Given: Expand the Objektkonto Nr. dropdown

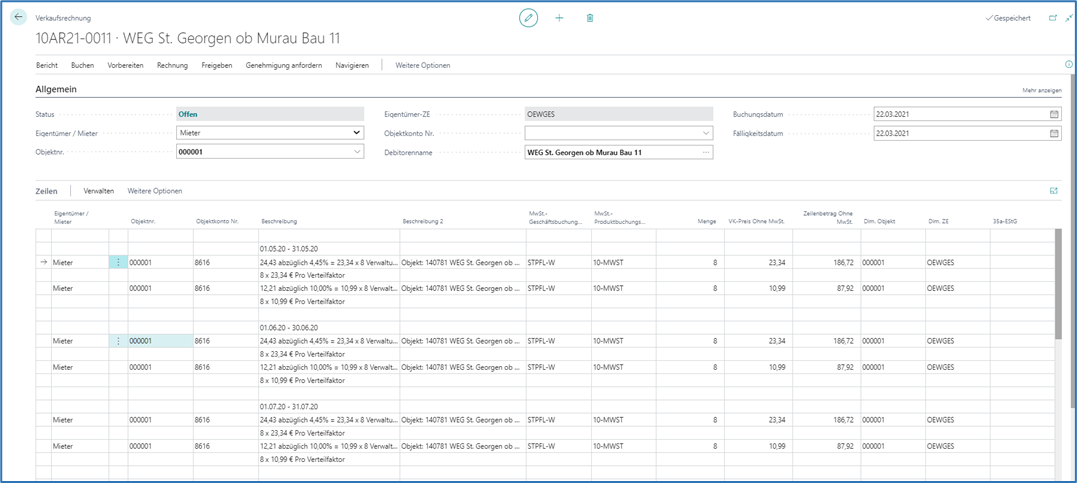Looking at the screenshot, I should coord(706,133).
